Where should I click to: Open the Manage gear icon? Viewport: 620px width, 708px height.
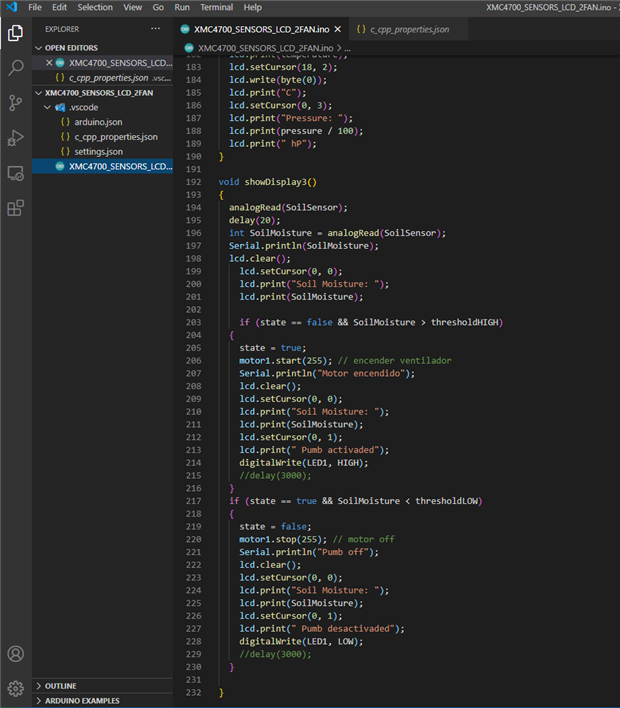(x=15, y=688)
